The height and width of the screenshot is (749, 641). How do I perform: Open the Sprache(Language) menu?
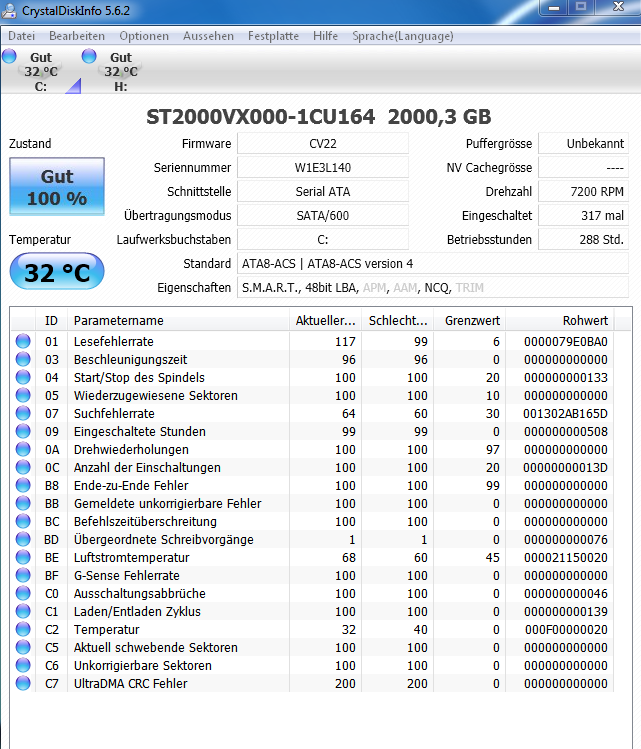403,36
